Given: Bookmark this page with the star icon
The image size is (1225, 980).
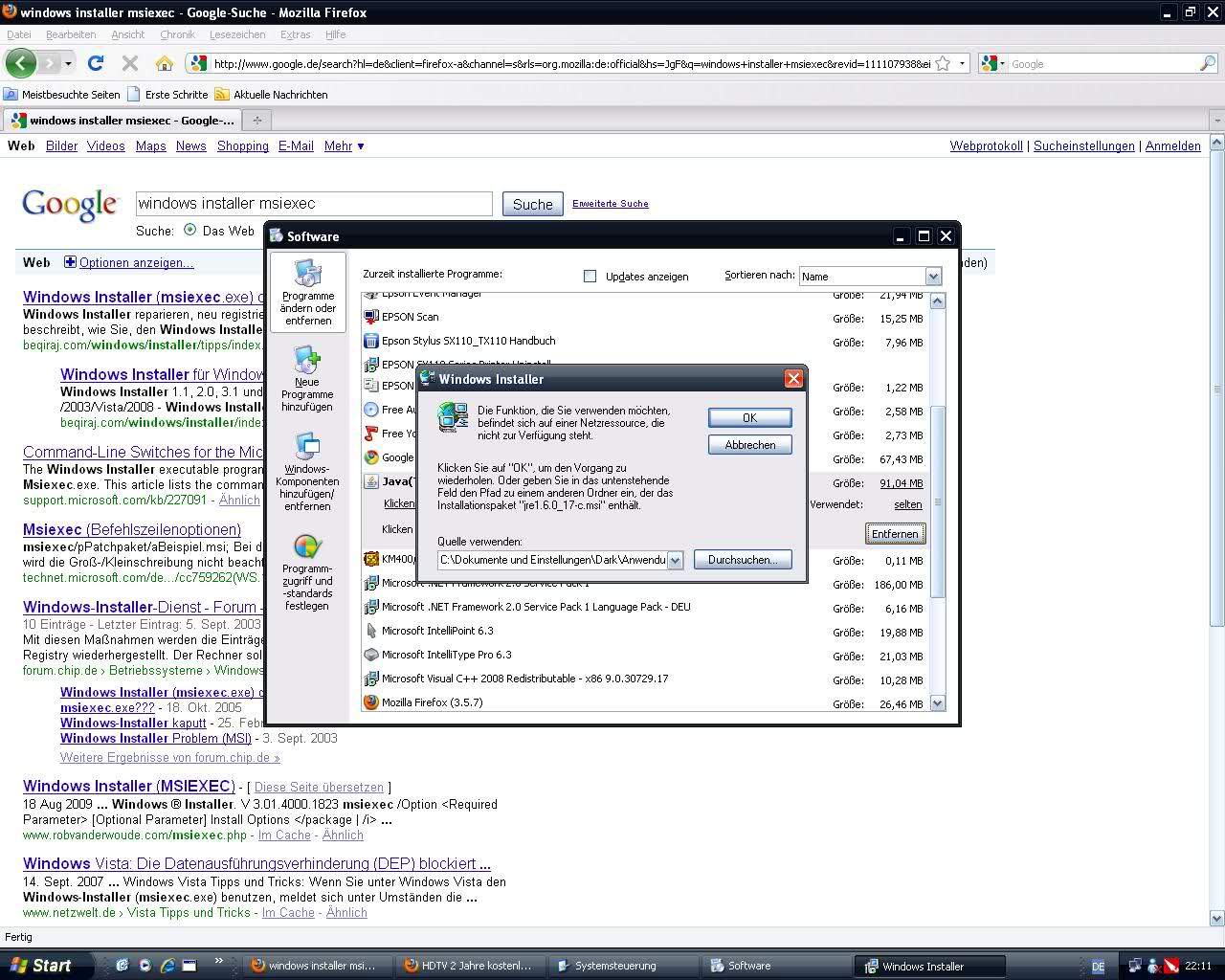Looking at the screenshot, I should (x=943, y=63).
